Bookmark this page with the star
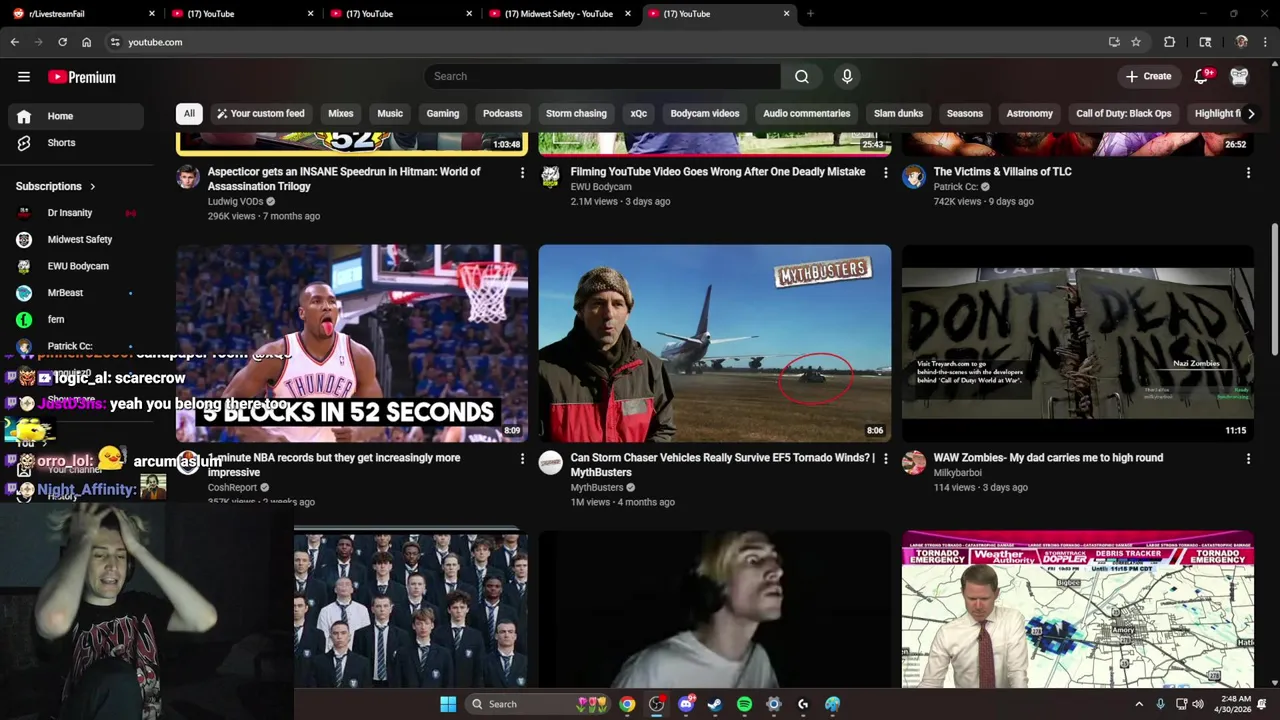This screenshot has height=720, width=1280. coord(1136,42)
